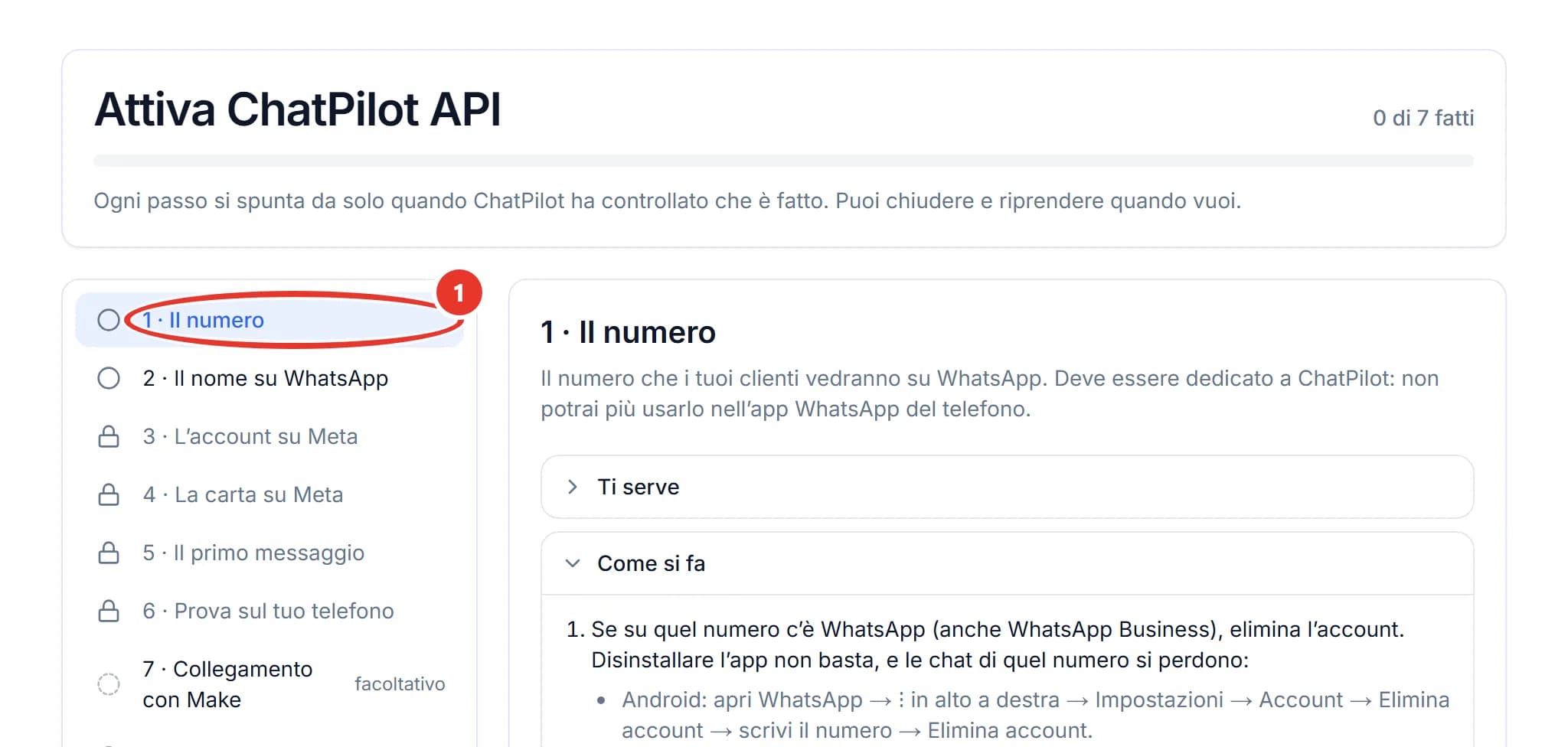Click the 'facoltativo' label
Screen dimensions: 1568x747
click(400, 684)
